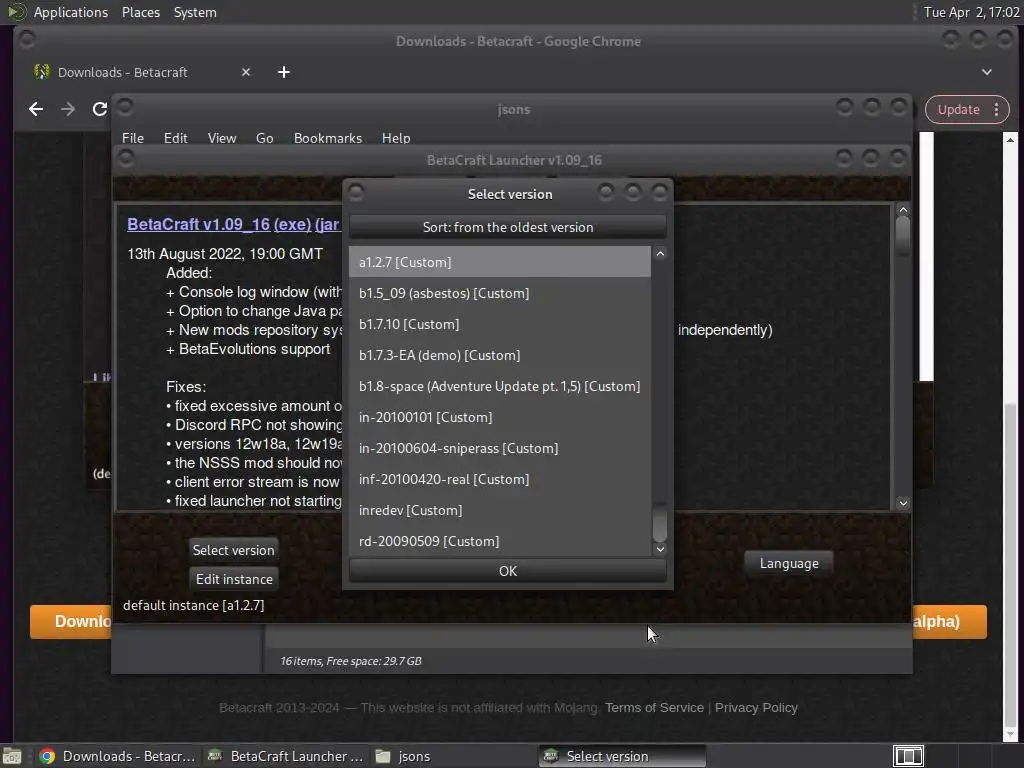The image size is (1024, 768).
Task: Choose b1.7.10 [Custom] in list
Action: pyautogui.click(x=500, y=324)
